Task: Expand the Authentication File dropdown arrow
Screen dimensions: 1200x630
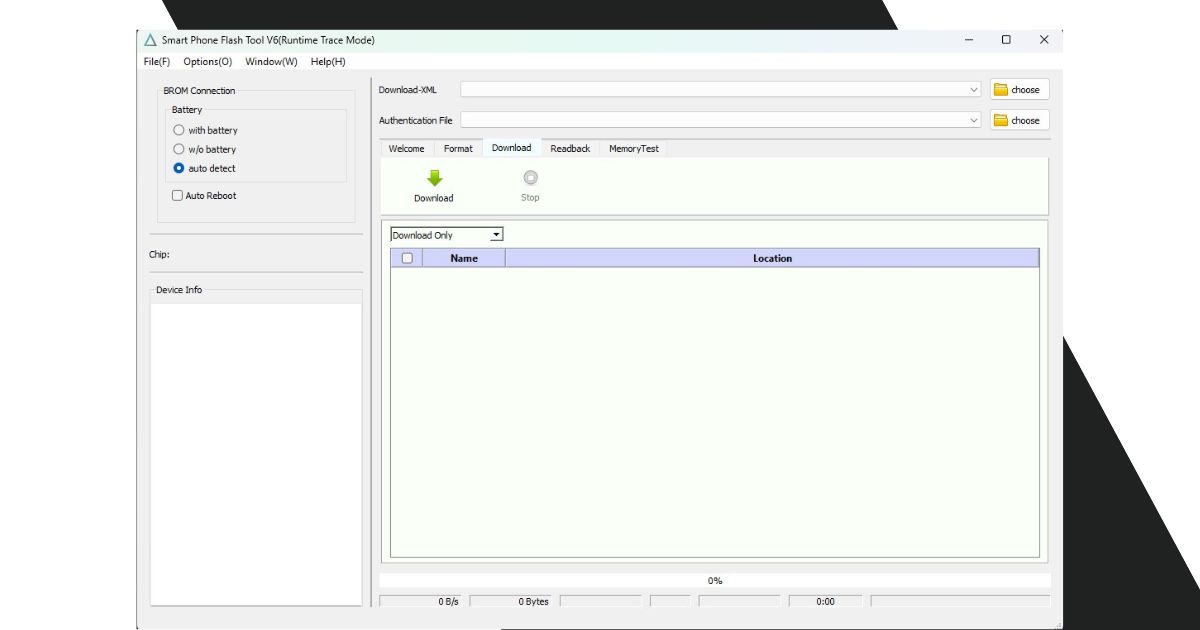Action: 974,120
